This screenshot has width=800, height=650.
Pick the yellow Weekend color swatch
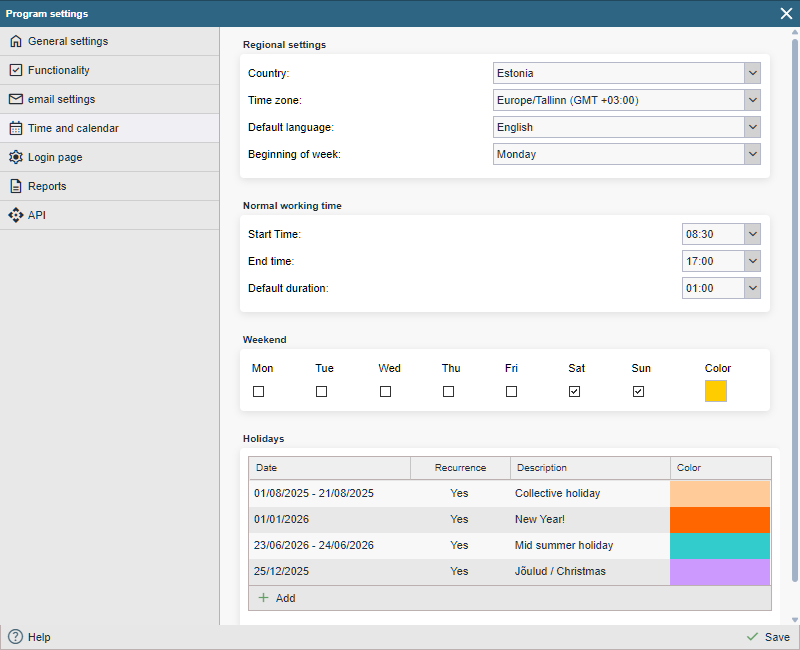tap(716, 392)
